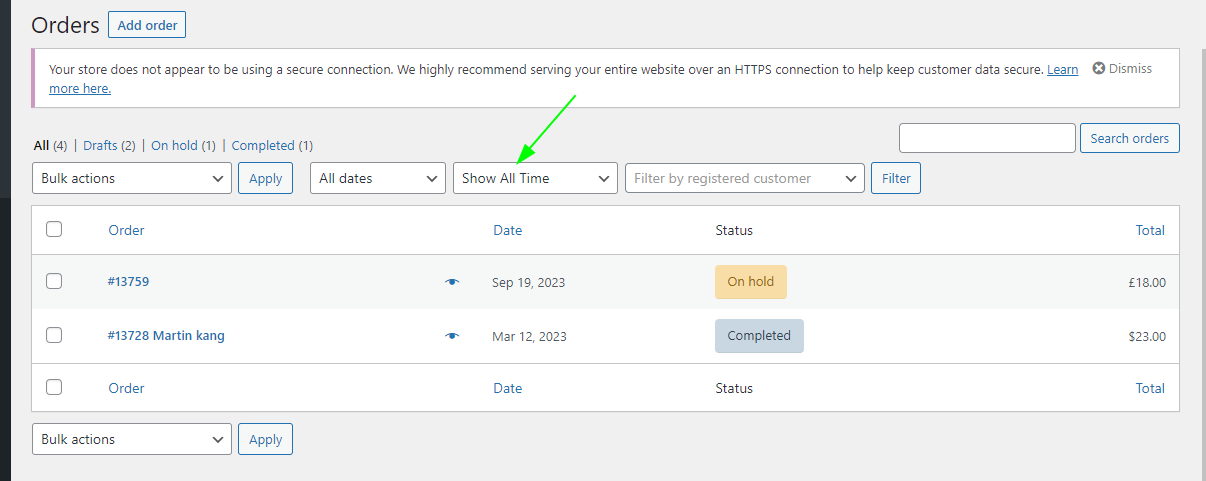The image size is (1206, 481).
Task: Dismiss the HTTPS notice via X icon
Action: click(x=1099, y=69)
